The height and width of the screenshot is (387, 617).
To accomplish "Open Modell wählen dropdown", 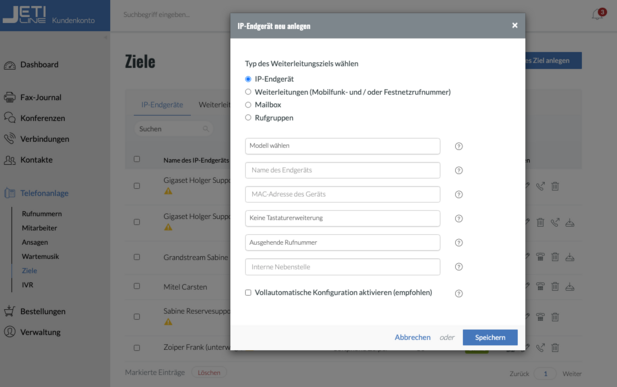I will pyautogui.click(x=342, y=146).
